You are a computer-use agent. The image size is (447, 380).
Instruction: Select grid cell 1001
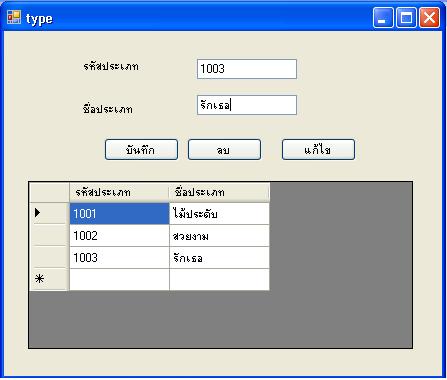pos(119,214)
